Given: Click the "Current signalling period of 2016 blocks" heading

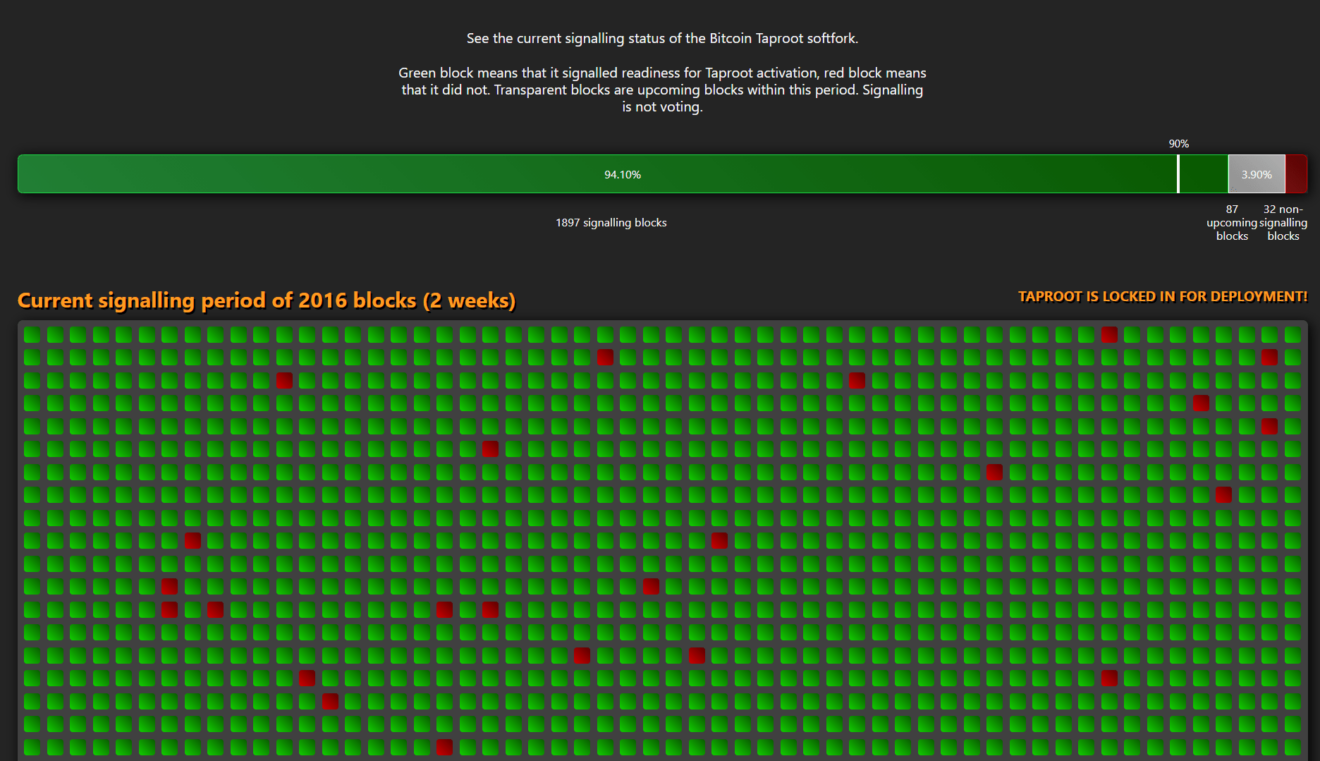Looking at the screenshot, I should tap(267, 301).
